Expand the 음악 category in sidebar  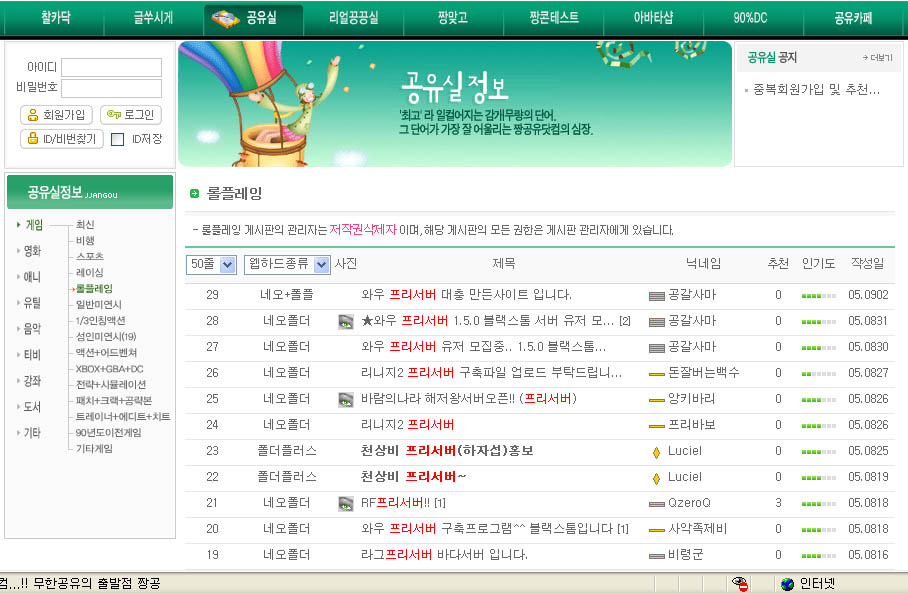pos(32,329)
